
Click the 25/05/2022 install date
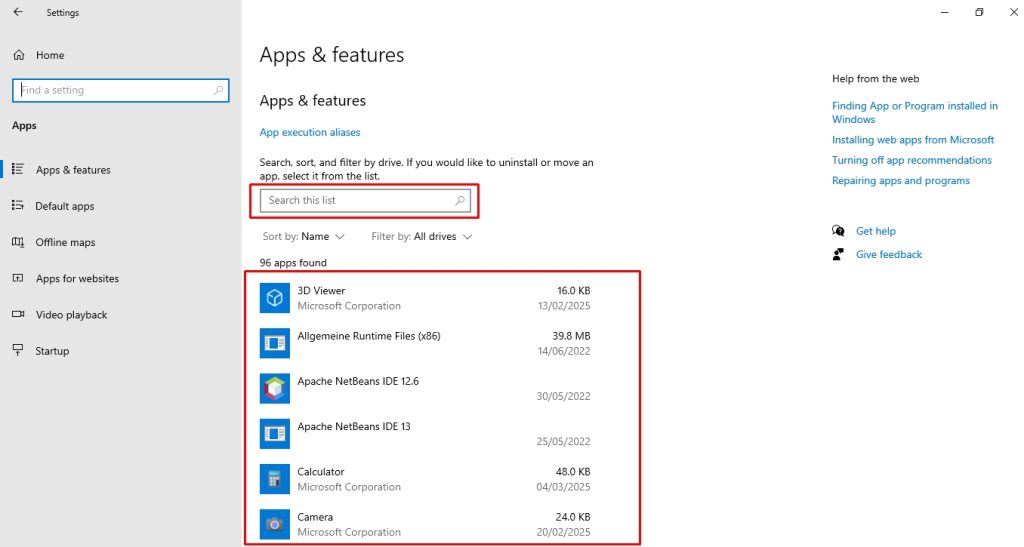[564, 441]
